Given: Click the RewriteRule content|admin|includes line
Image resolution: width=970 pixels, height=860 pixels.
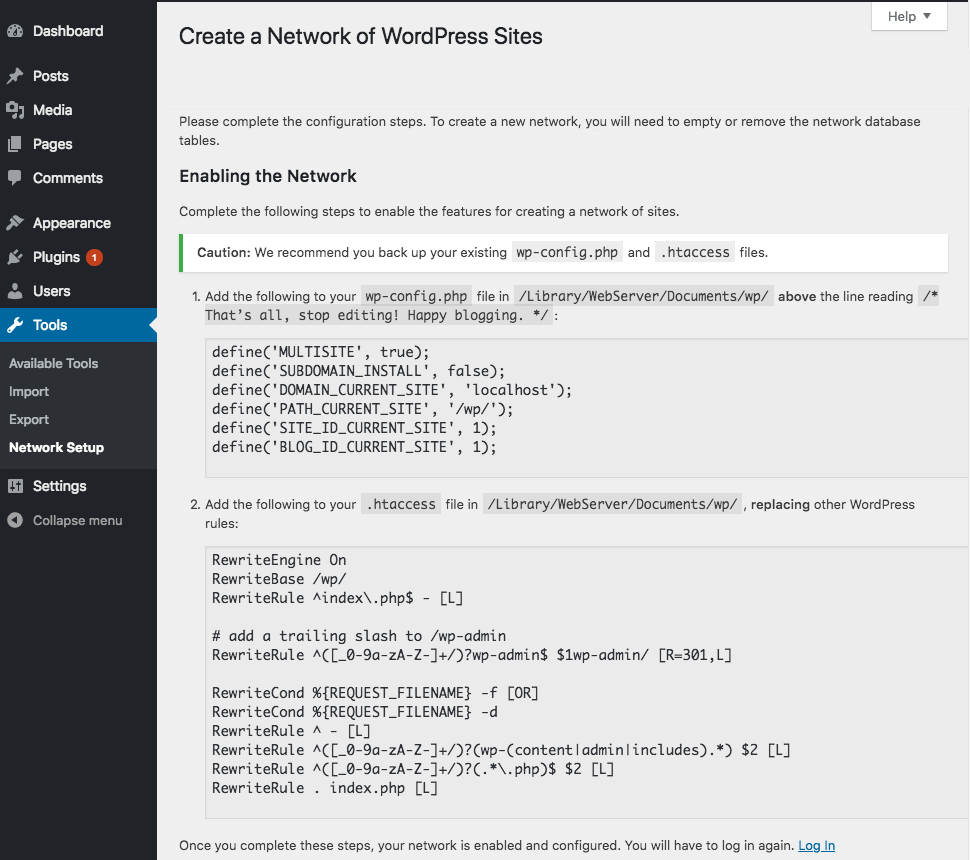Looking at the screenshot, I should click(501, 750).
